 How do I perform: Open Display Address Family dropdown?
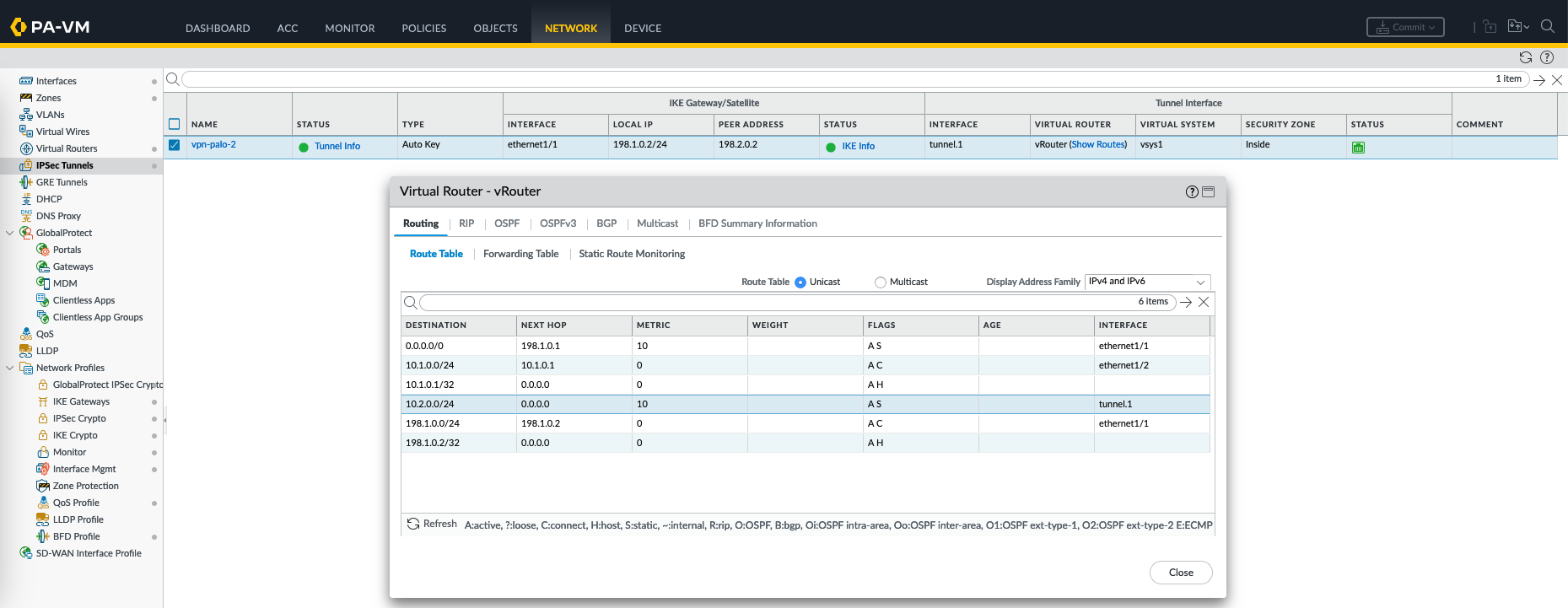point(1147,282)
